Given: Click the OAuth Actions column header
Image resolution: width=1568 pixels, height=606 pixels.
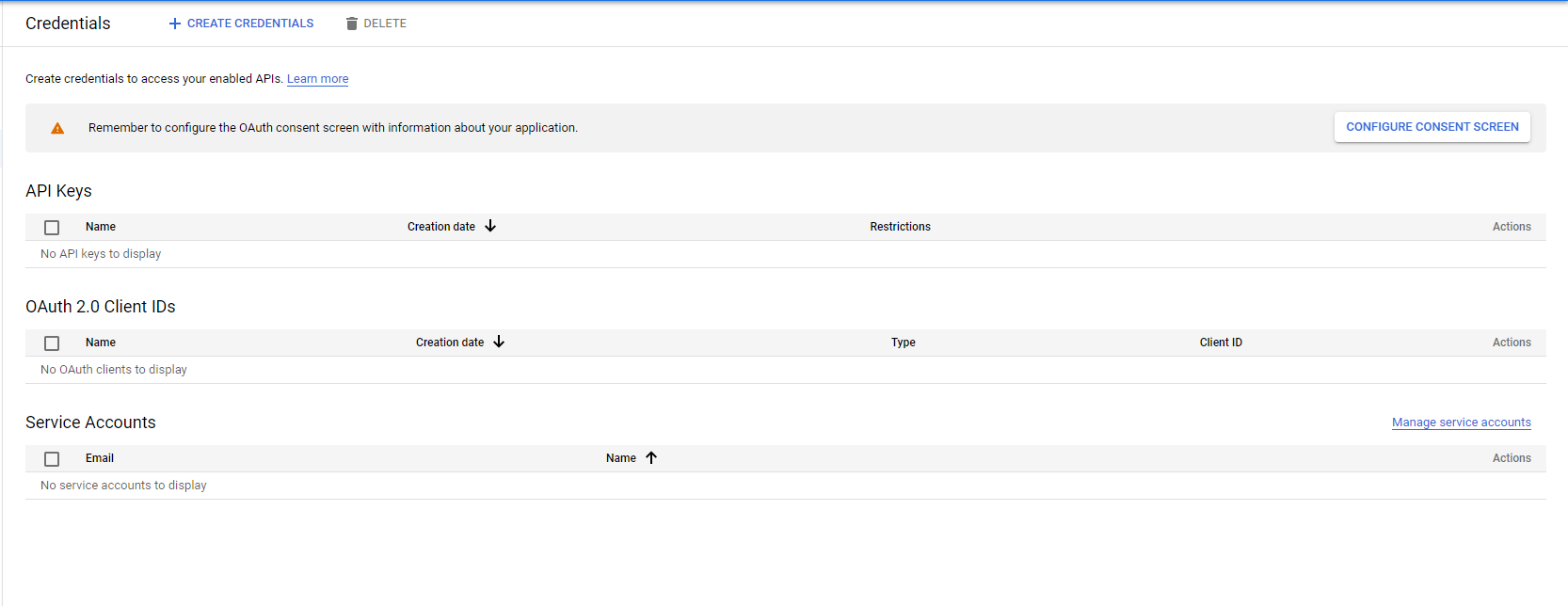Looking at the screenshot, I should pyautogui.click(x=1512, y=343).
